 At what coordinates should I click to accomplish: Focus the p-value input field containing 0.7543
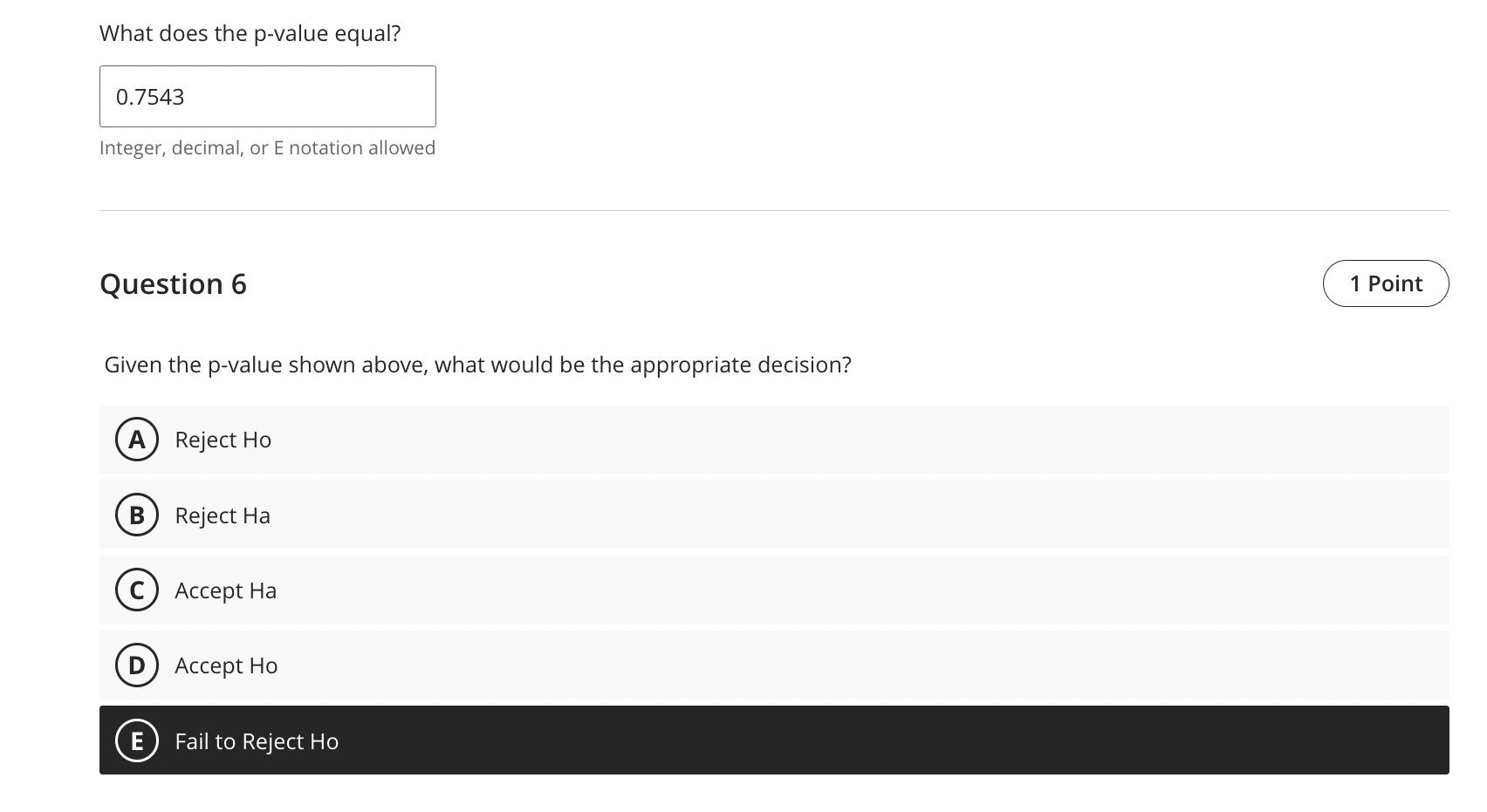268,96
